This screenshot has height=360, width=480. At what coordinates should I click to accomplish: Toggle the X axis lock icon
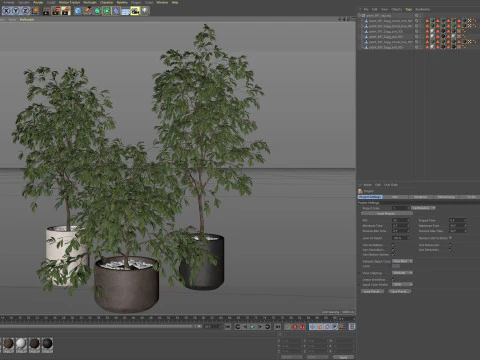pyautogui.click(x=7, y=11)
